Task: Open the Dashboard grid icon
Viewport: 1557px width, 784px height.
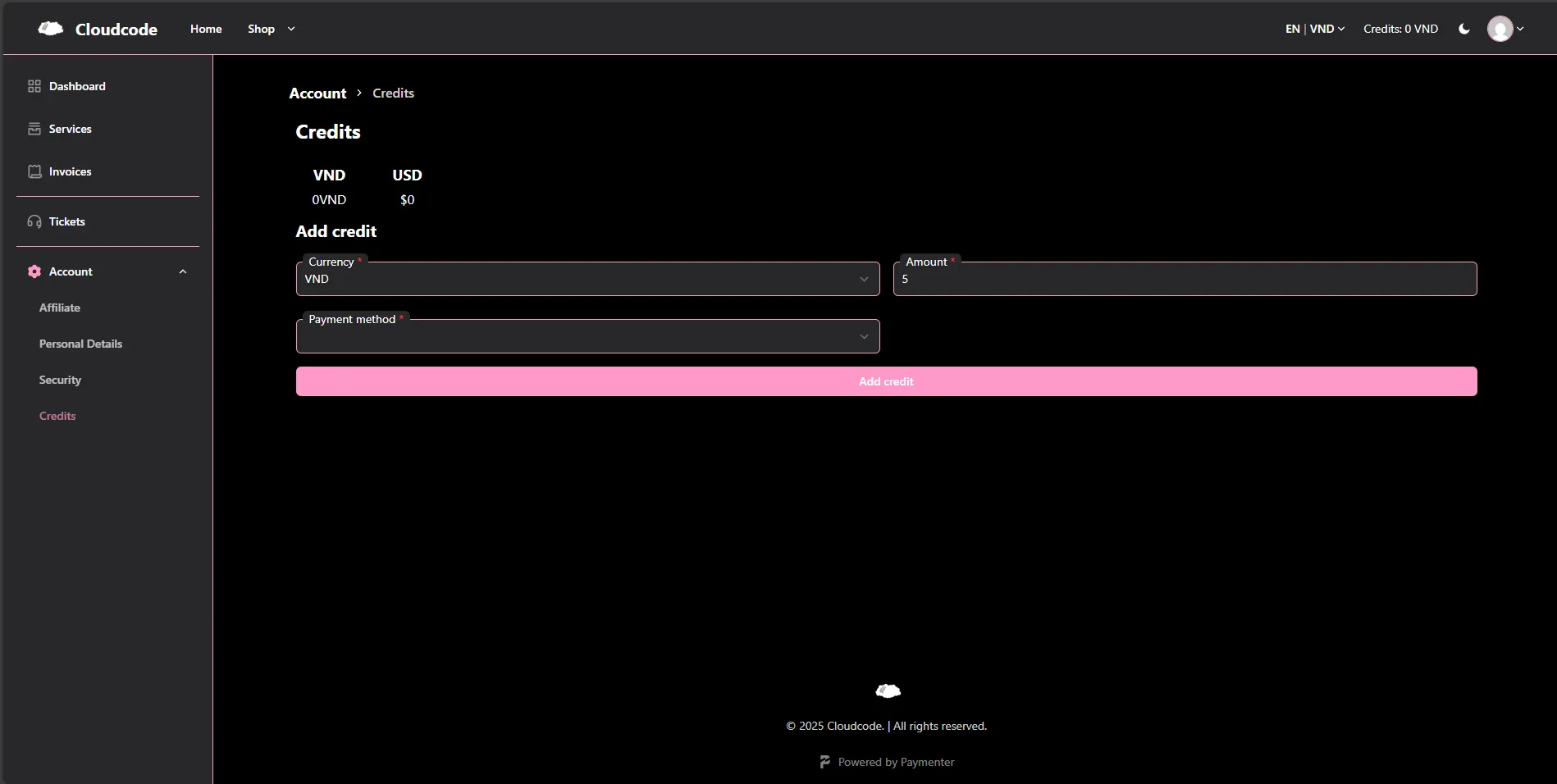Action: tap(34, 86)
